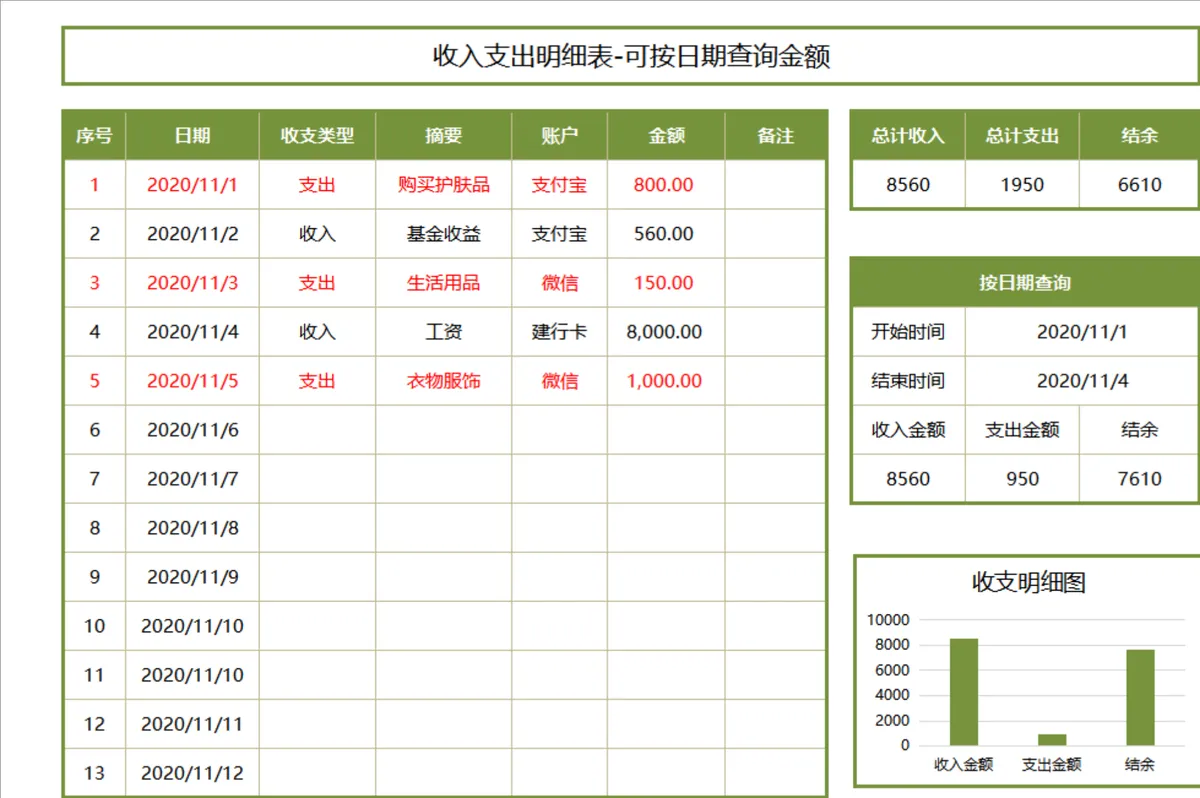Select date cell 2020/11/6
Viewport: 1200px width, 798px height.
(193, 430)
